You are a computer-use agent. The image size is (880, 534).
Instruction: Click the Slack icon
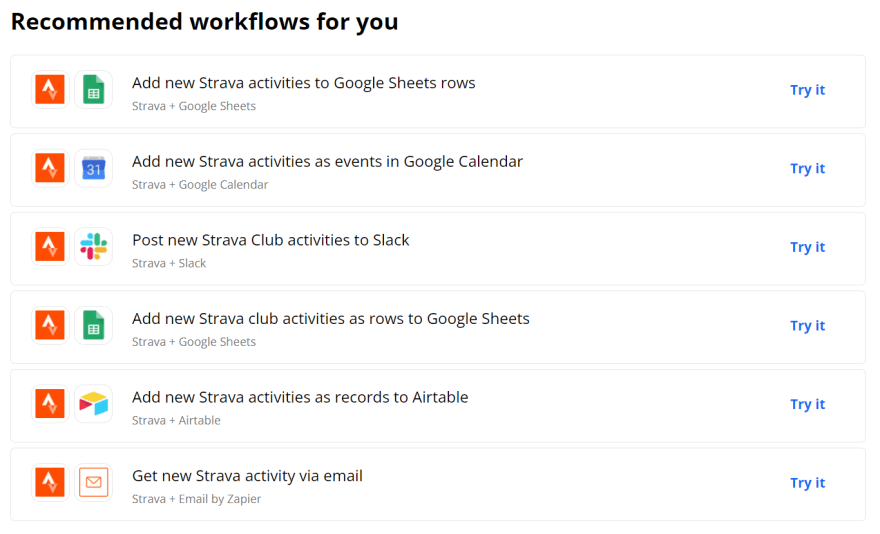[94, 247]
